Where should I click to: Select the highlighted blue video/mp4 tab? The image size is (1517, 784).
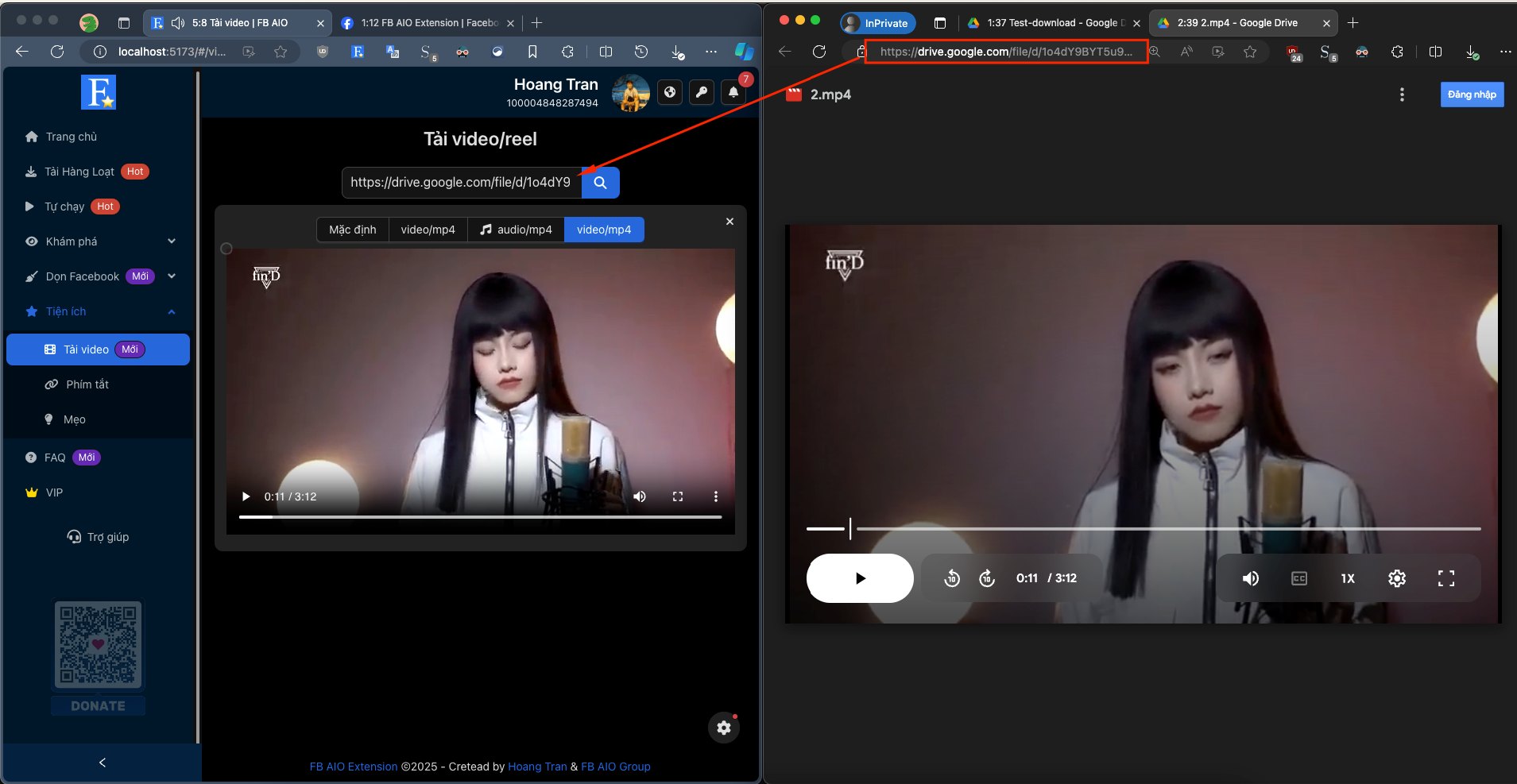(x=604, y=230)
